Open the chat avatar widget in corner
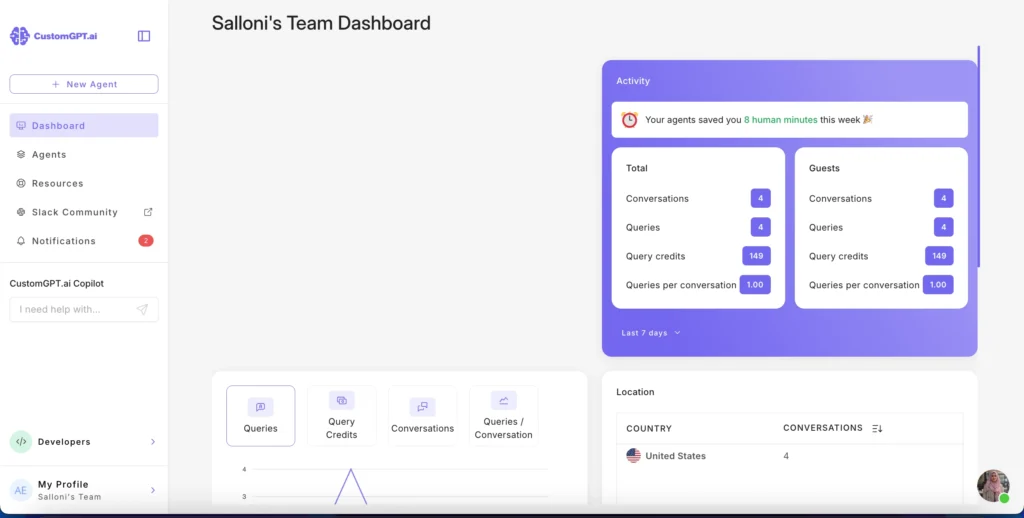 [x=993, y=485]
